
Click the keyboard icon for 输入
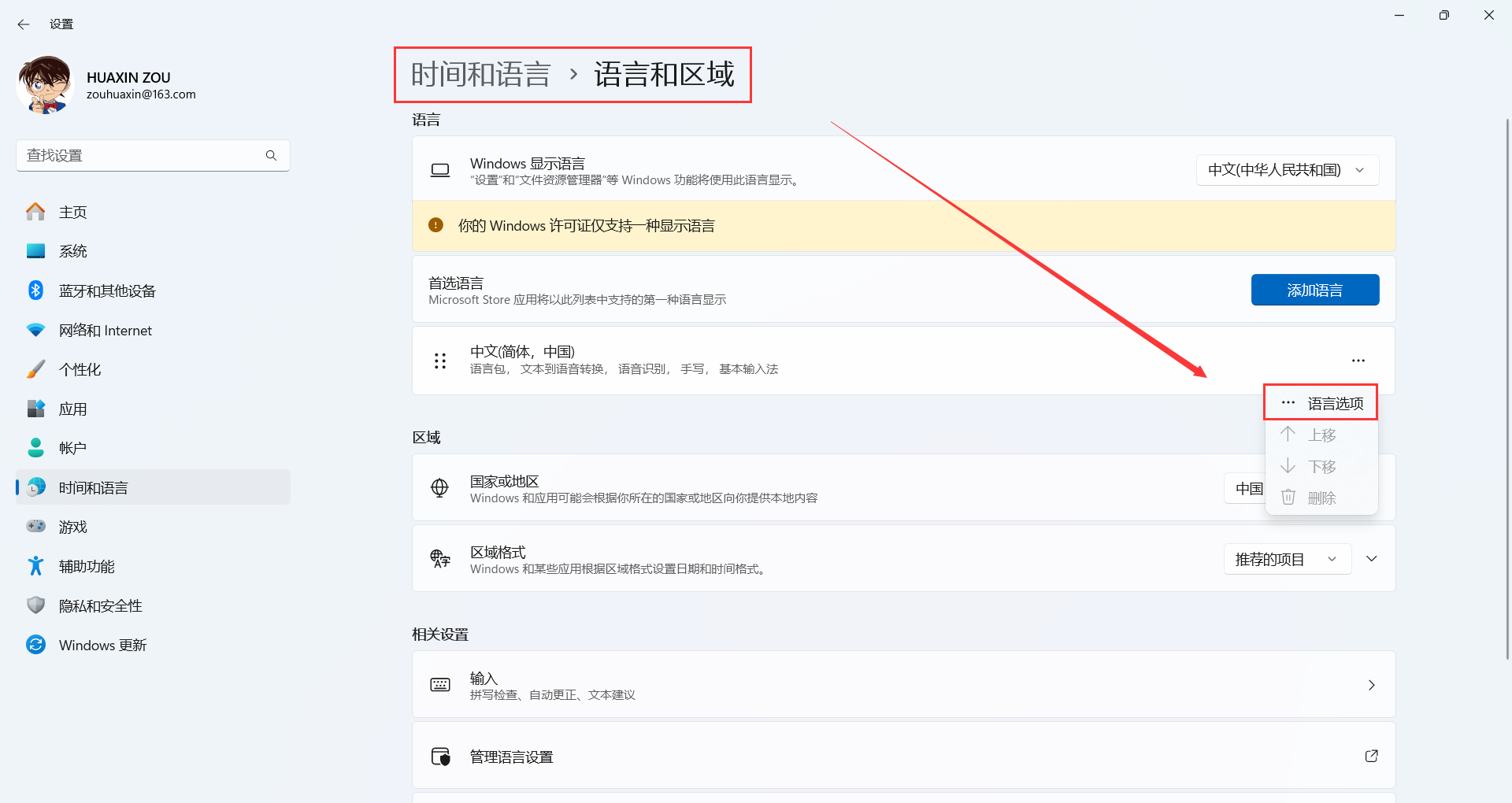pyautogui.click(x=440, y=685)
